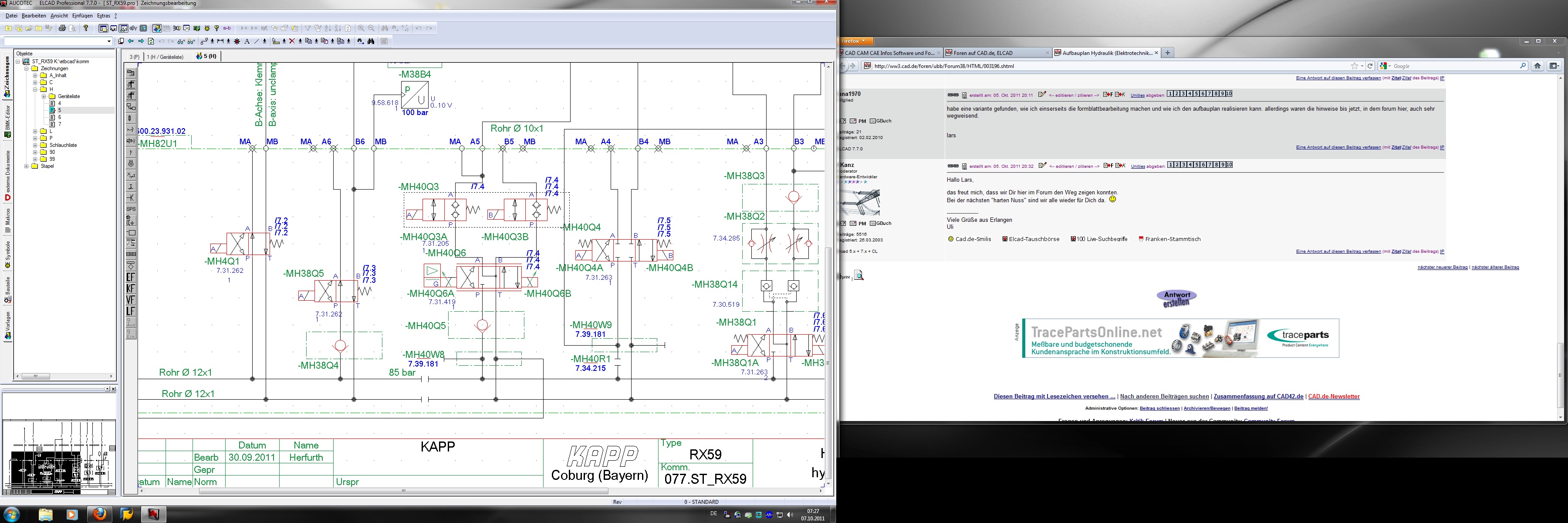Click the filter funnel icon
This screenshot has width=1568, height=523.
pyautogui.click(x=308, y=29)
